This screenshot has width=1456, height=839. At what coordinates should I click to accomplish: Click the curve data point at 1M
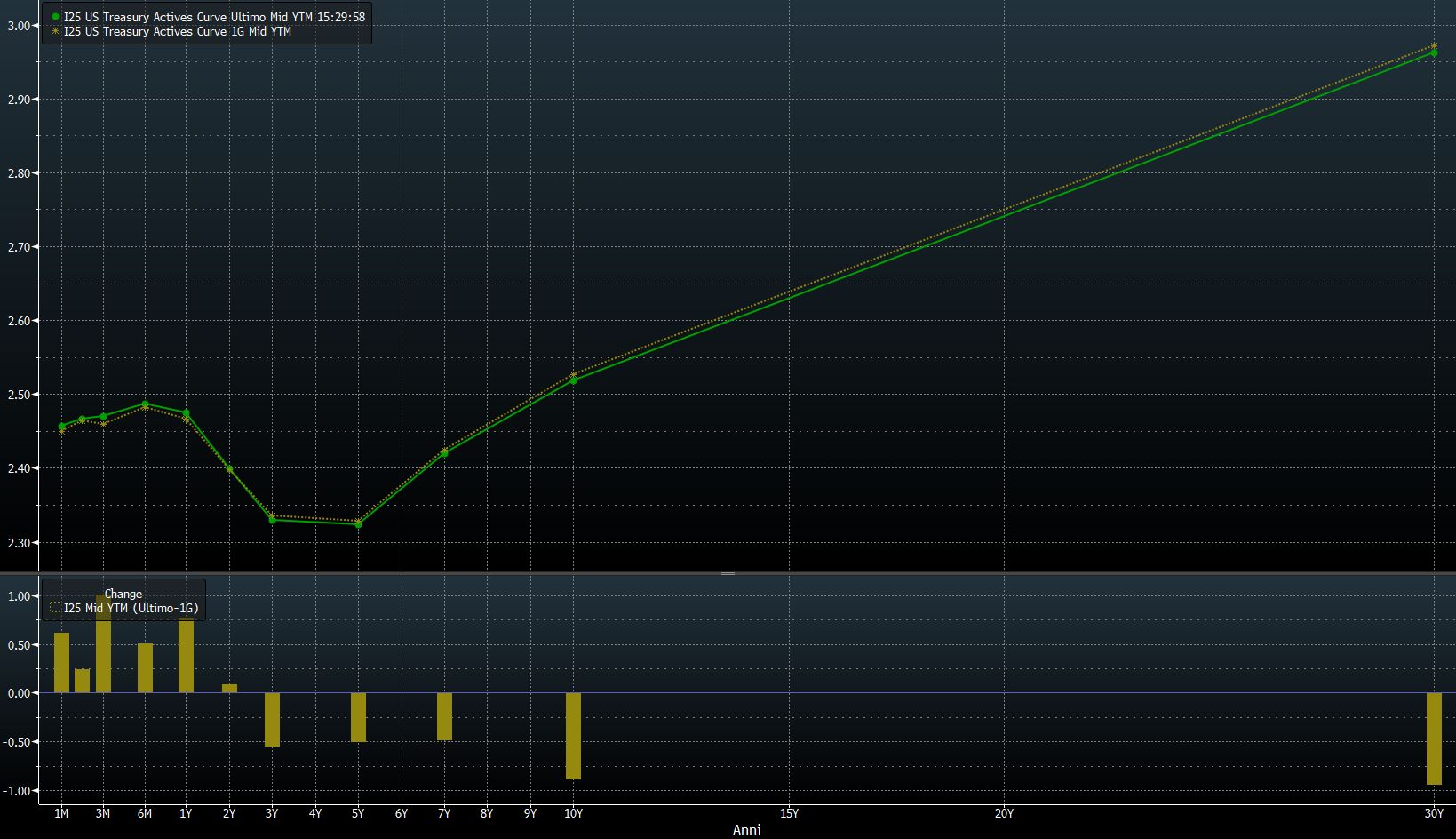[x=61, y=427]
